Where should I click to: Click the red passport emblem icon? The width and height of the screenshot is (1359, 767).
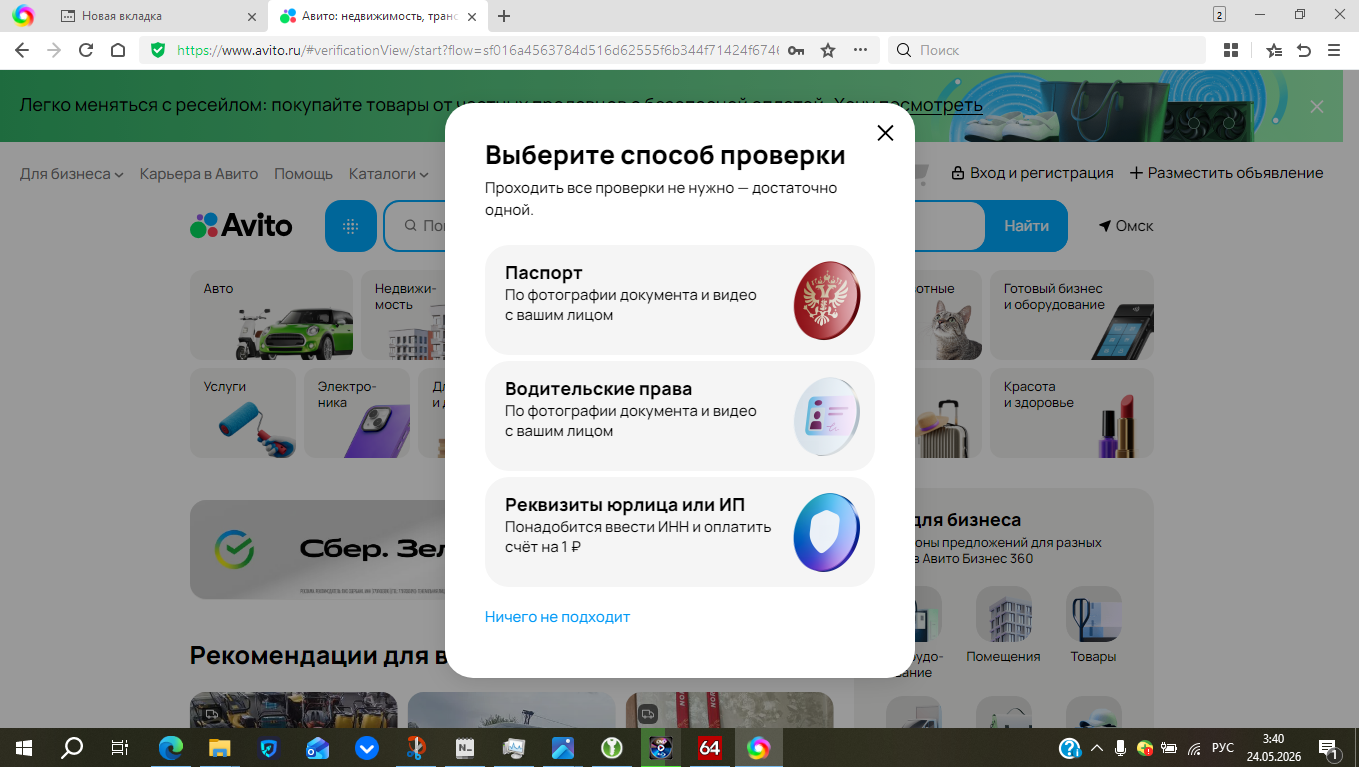(x=827, y=300)
